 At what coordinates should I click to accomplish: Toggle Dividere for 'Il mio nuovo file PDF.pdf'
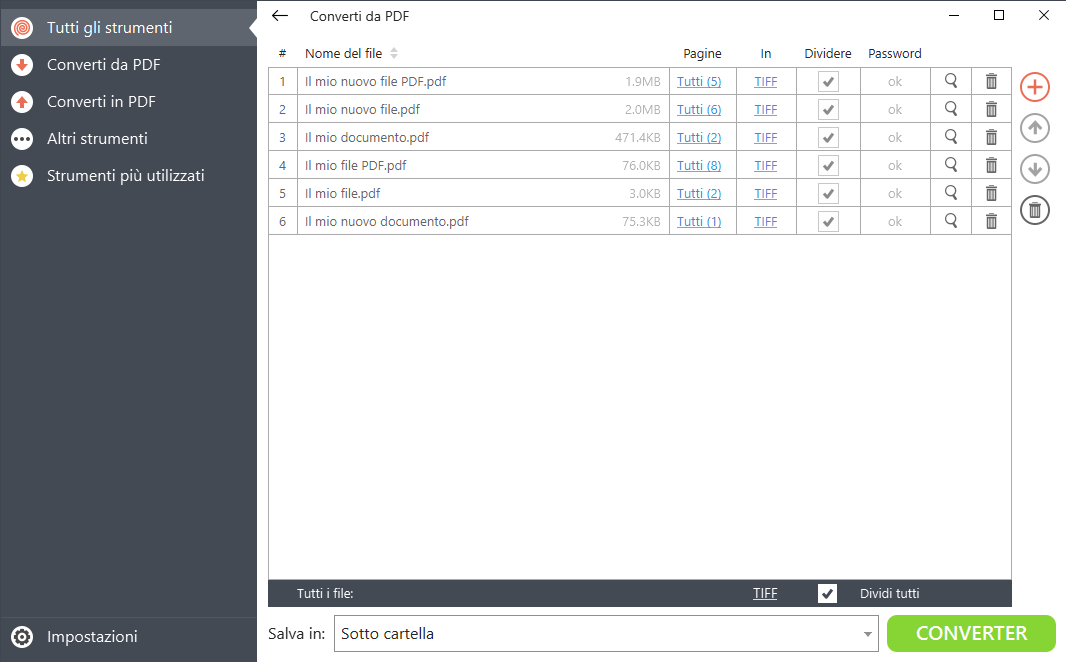[x=828, y=82]
